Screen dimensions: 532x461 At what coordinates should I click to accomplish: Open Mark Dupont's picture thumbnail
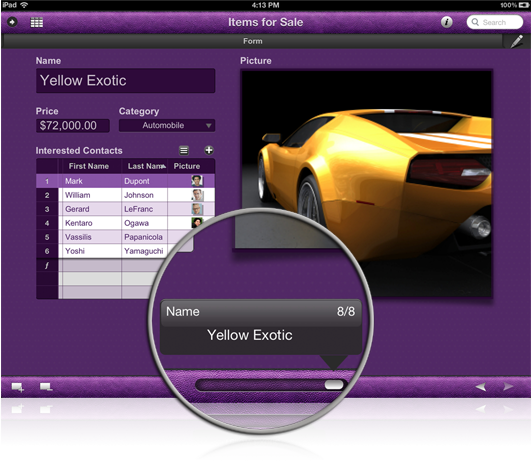coord(197,181)
